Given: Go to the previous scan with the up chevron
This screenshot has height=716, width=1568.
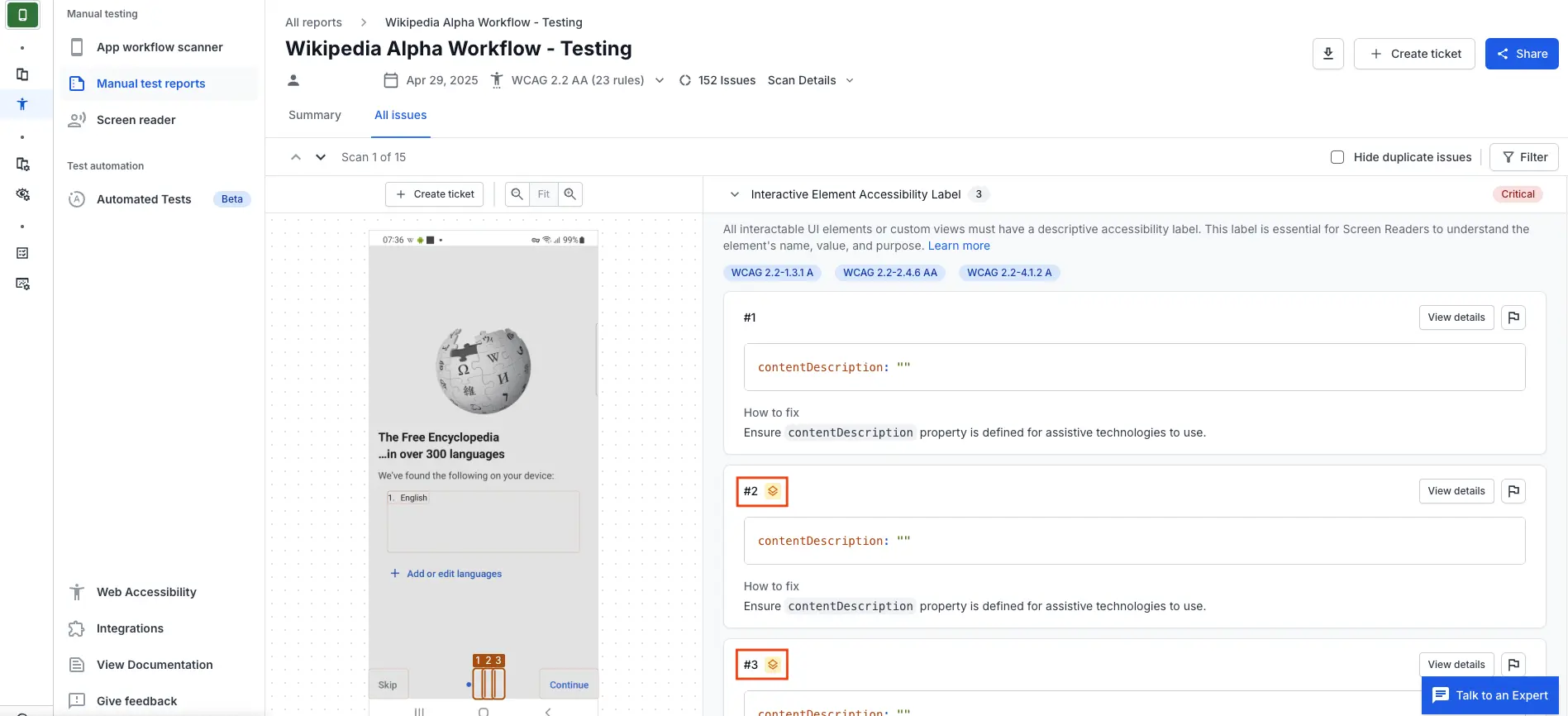Looking at the screenshot, I should coord(296,157).
